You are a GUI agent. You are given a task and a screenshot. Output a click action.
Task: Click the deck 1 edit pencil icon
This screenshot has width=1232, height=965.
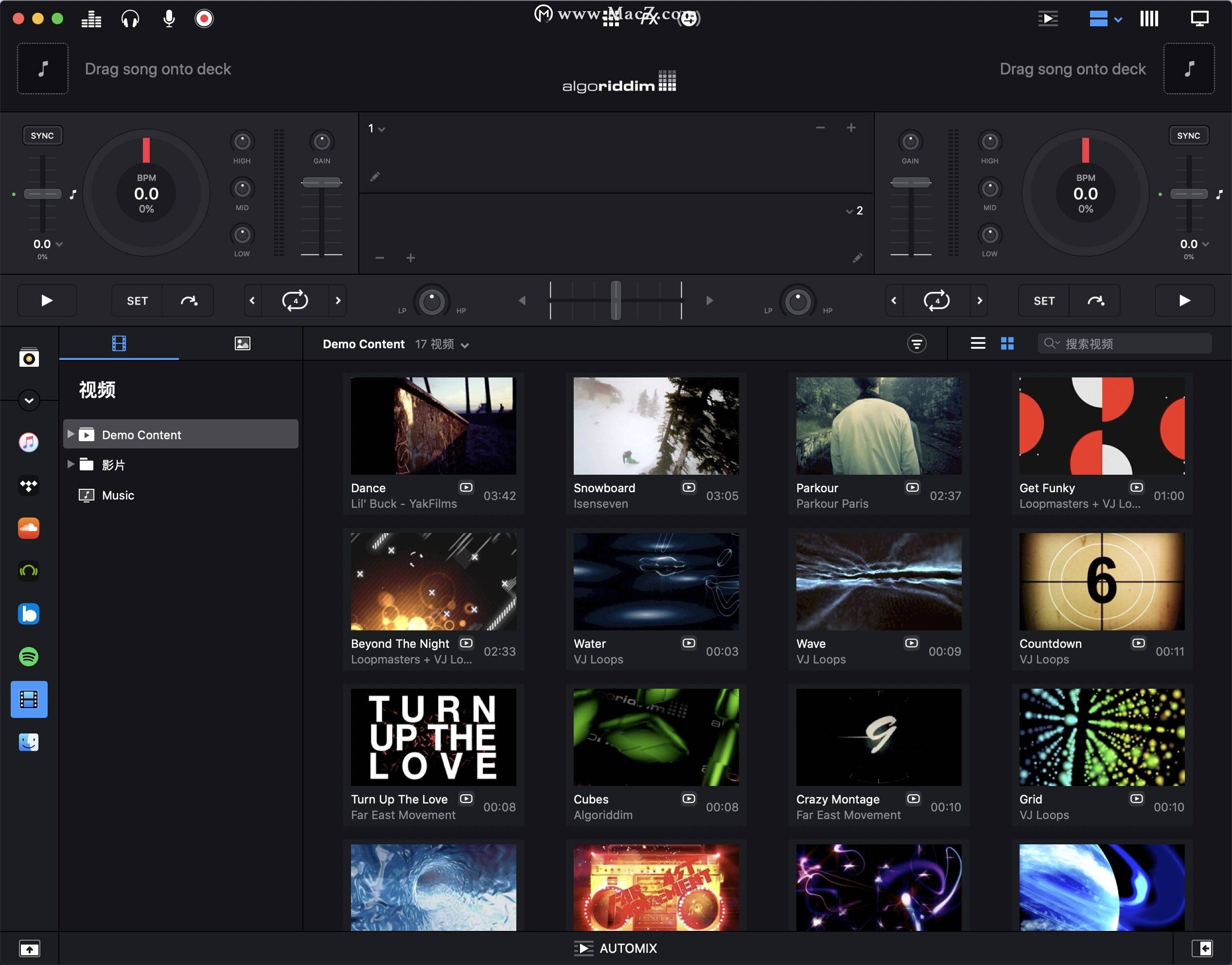click(x=375, y=177)
